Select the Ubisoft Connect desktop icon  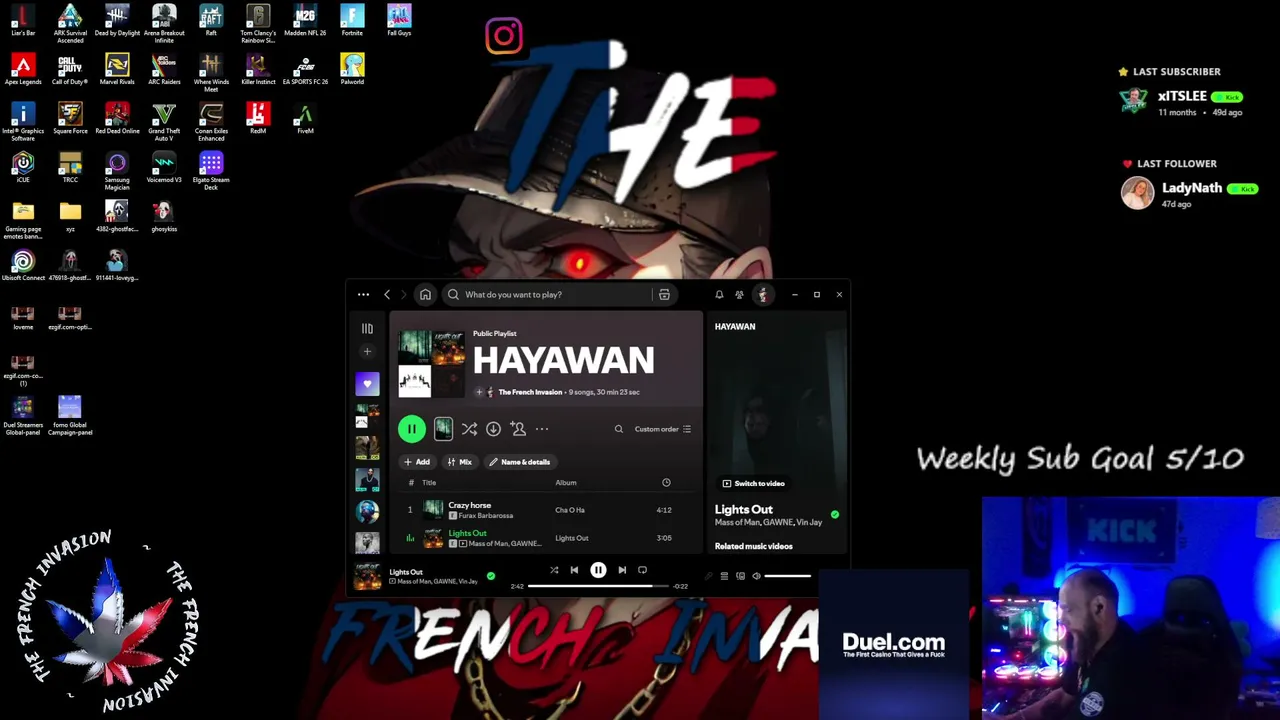pyautogui.click(x=23, y=265)
